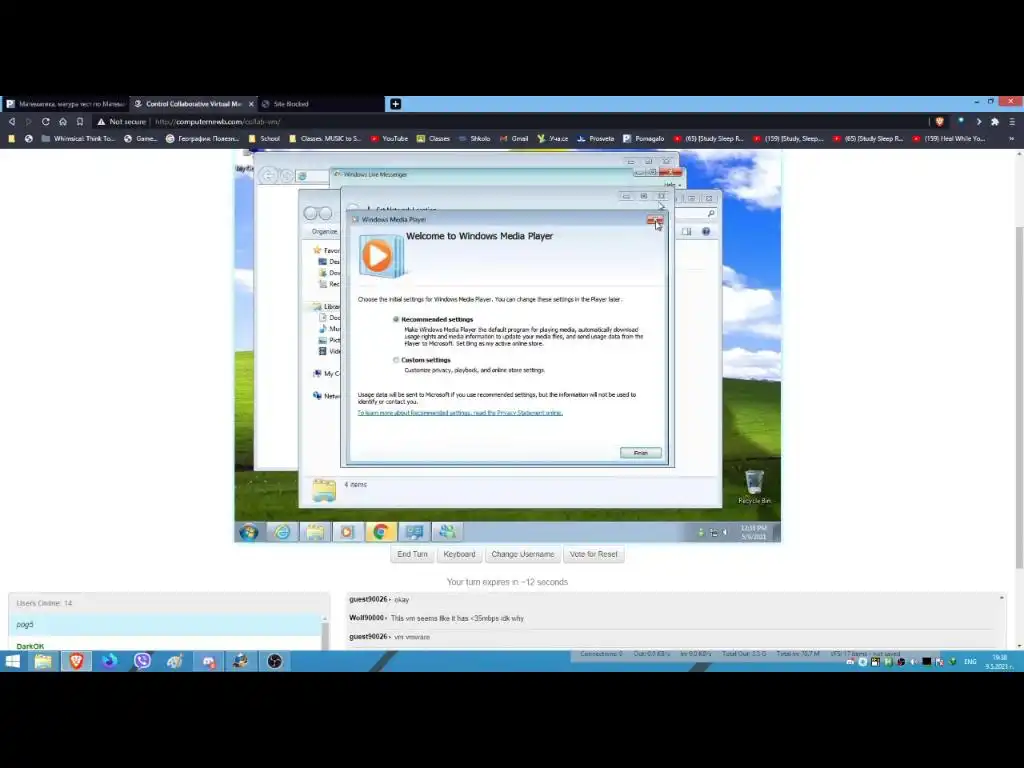Select My Computer in the Explorer sidebar
Screen dimensions: 1024x768
(x=326, y=374)
